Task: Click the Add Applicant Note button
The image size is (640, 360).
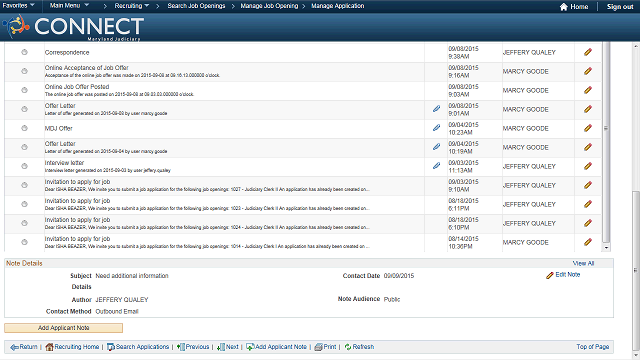Action: 64,328
